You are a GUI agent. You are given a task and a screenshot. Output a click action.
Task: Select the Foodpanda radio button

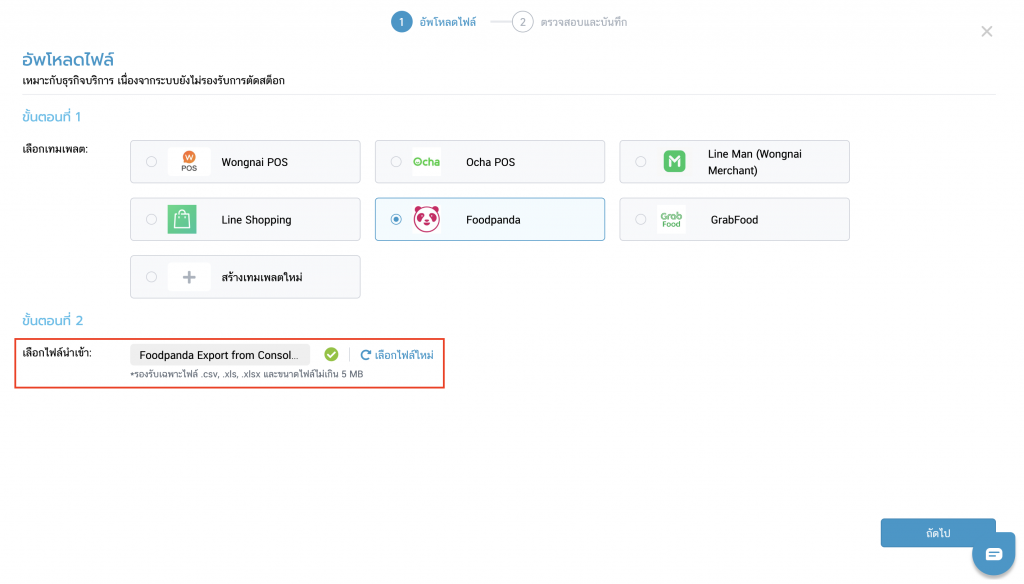396,219
